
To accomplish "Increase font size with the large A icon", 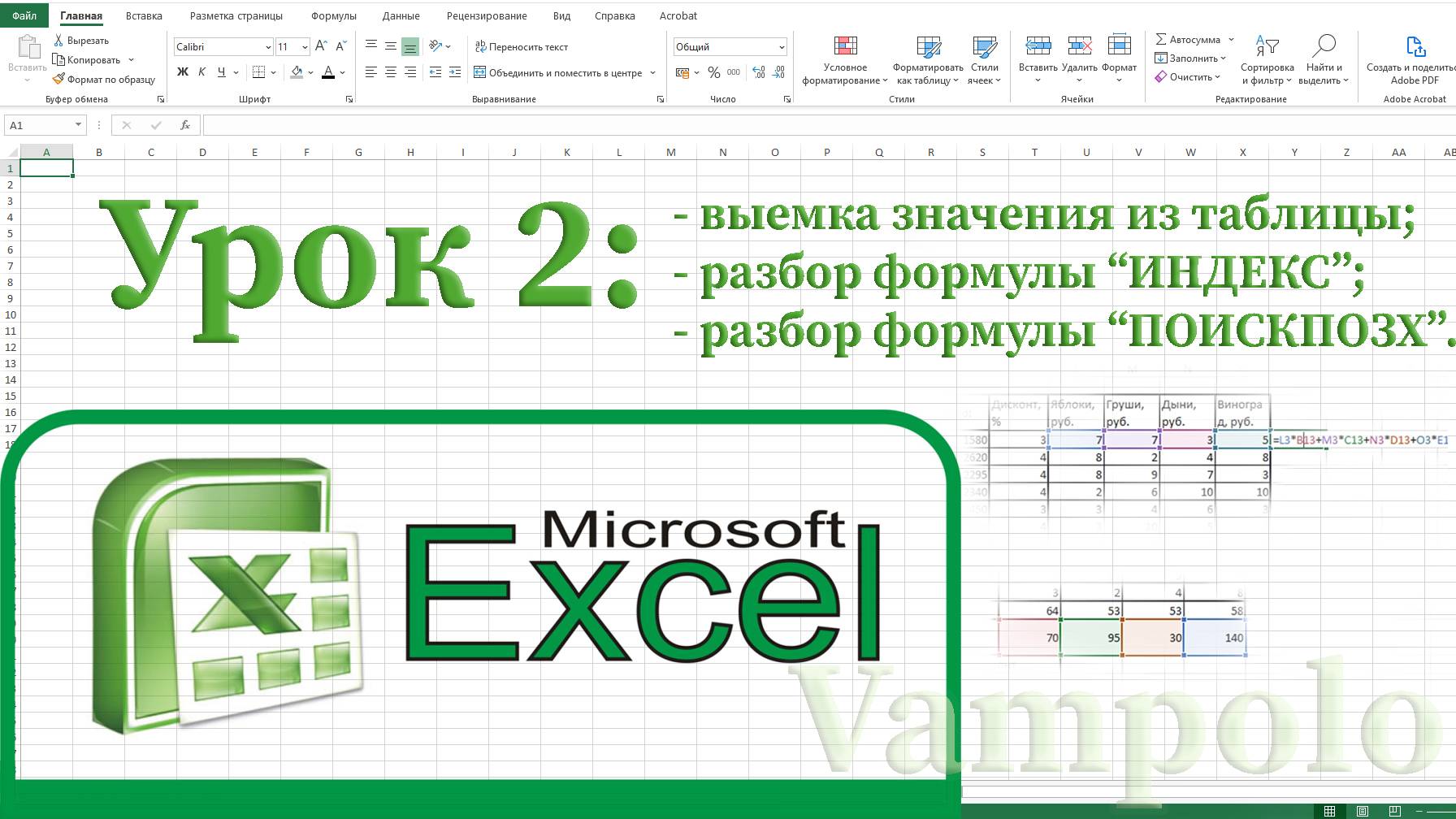I will [321, 46].
